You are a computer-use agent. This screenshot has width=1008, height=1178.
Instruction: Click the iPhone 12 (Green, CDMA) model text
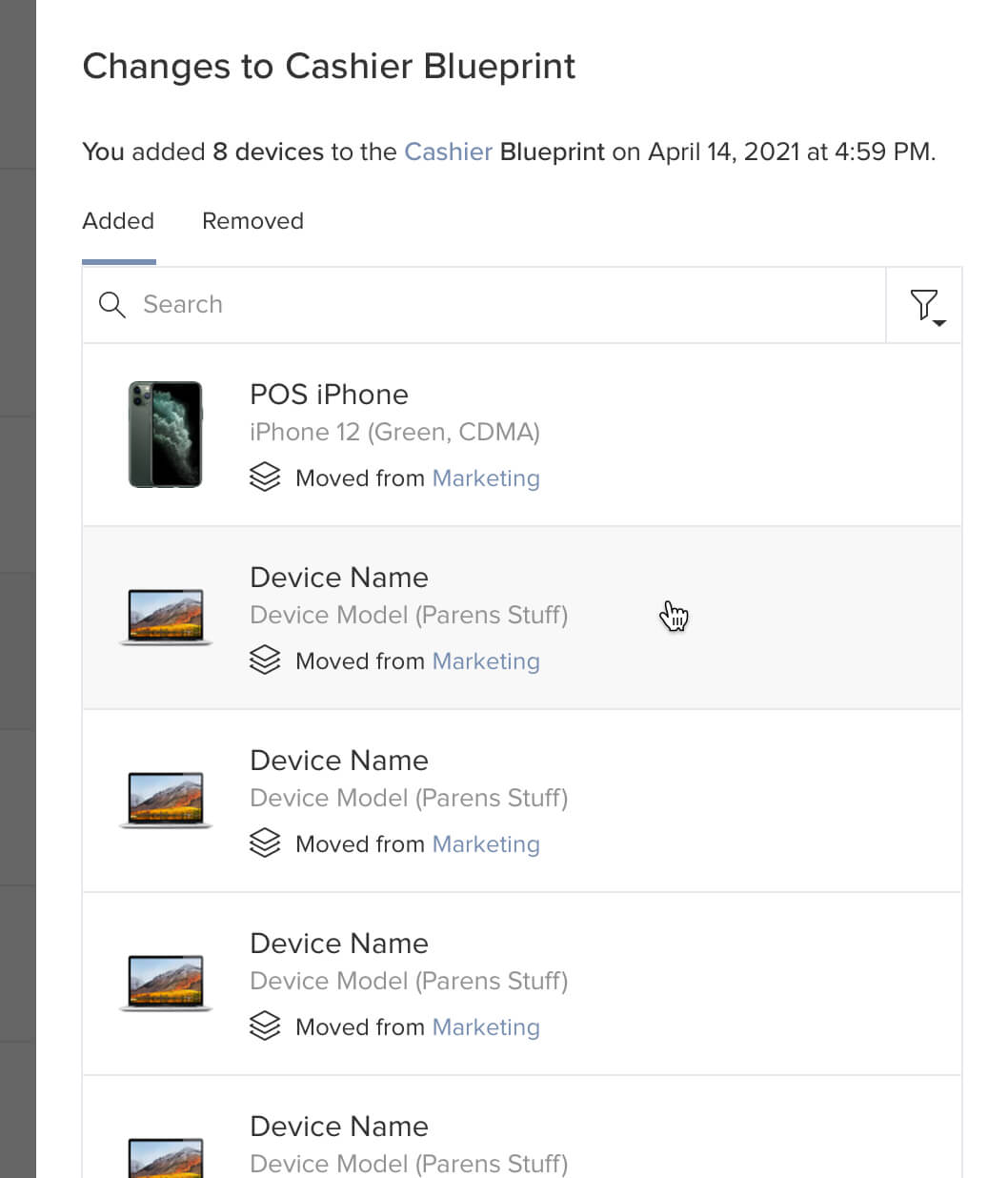(x=394, y=432)
